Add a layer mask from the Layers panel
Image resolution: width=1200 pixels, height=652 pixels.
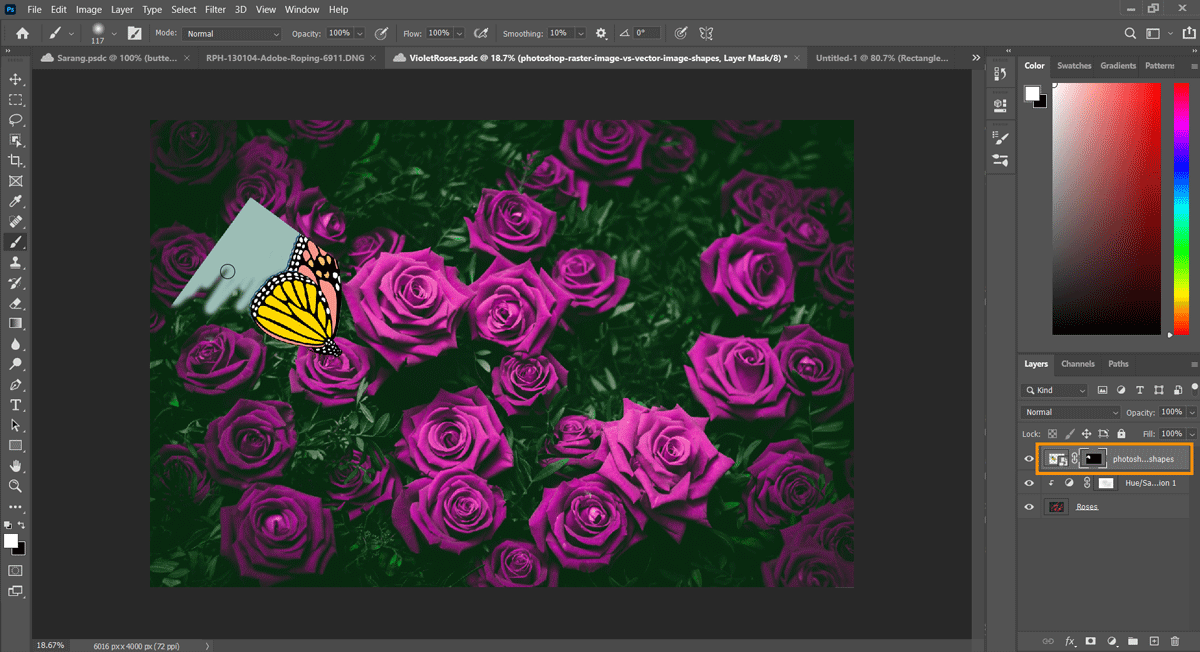1090,641
